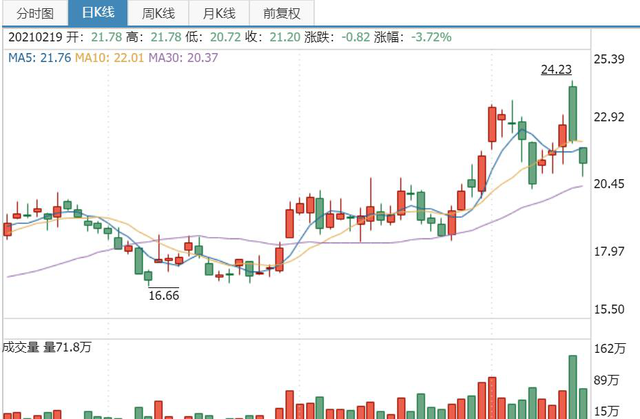Image resolution: width=640 pixels, height=419 pixels.
Task: Click the percent change -3.72%
Action: [x=431, y=37]
